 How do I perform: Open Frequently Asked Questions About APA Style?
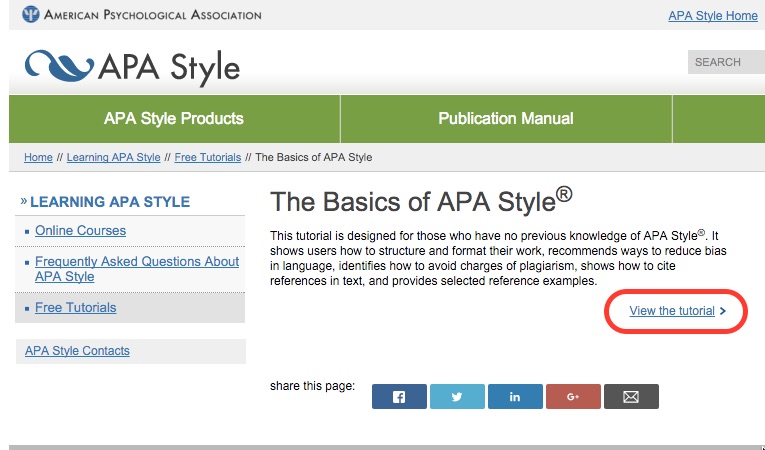point(137,269)
